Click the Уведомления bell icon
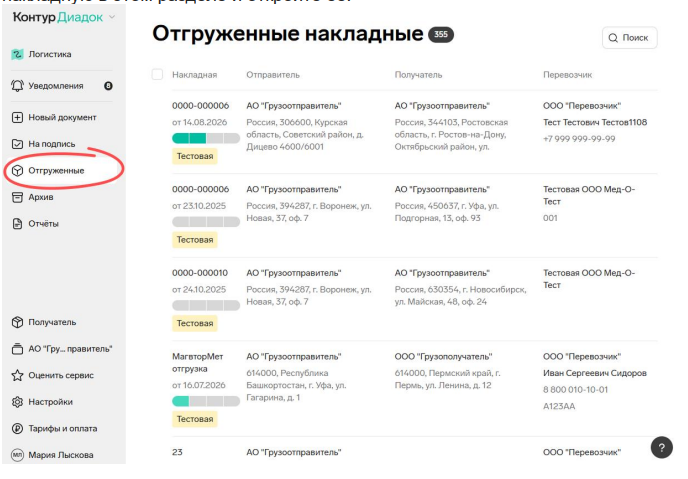 coord(17,86)
